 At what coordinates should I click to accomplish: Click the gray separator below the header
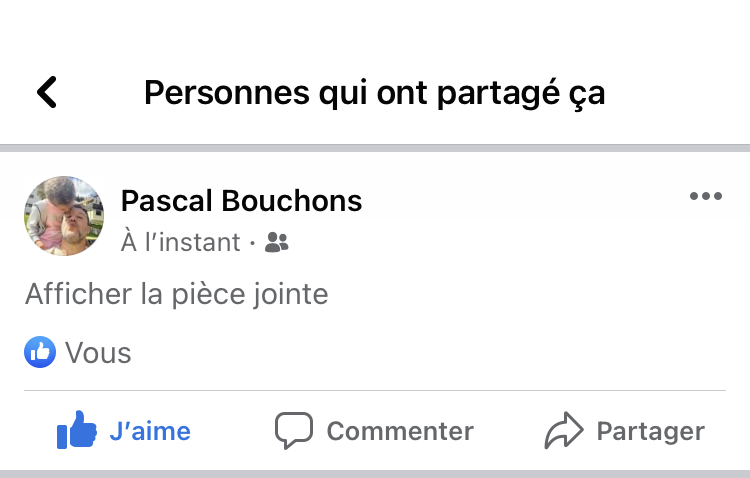pyautogui.click(x=375, y=148)
